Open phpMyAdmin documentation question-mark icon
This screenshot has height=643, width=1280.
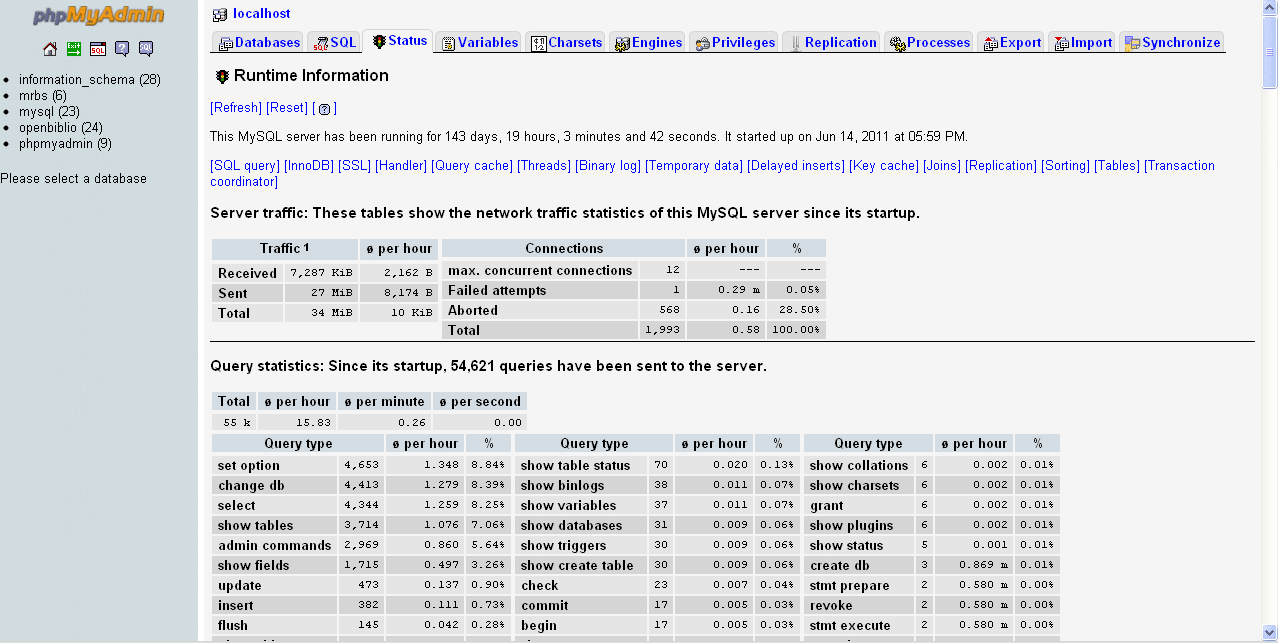pos(122,49)
